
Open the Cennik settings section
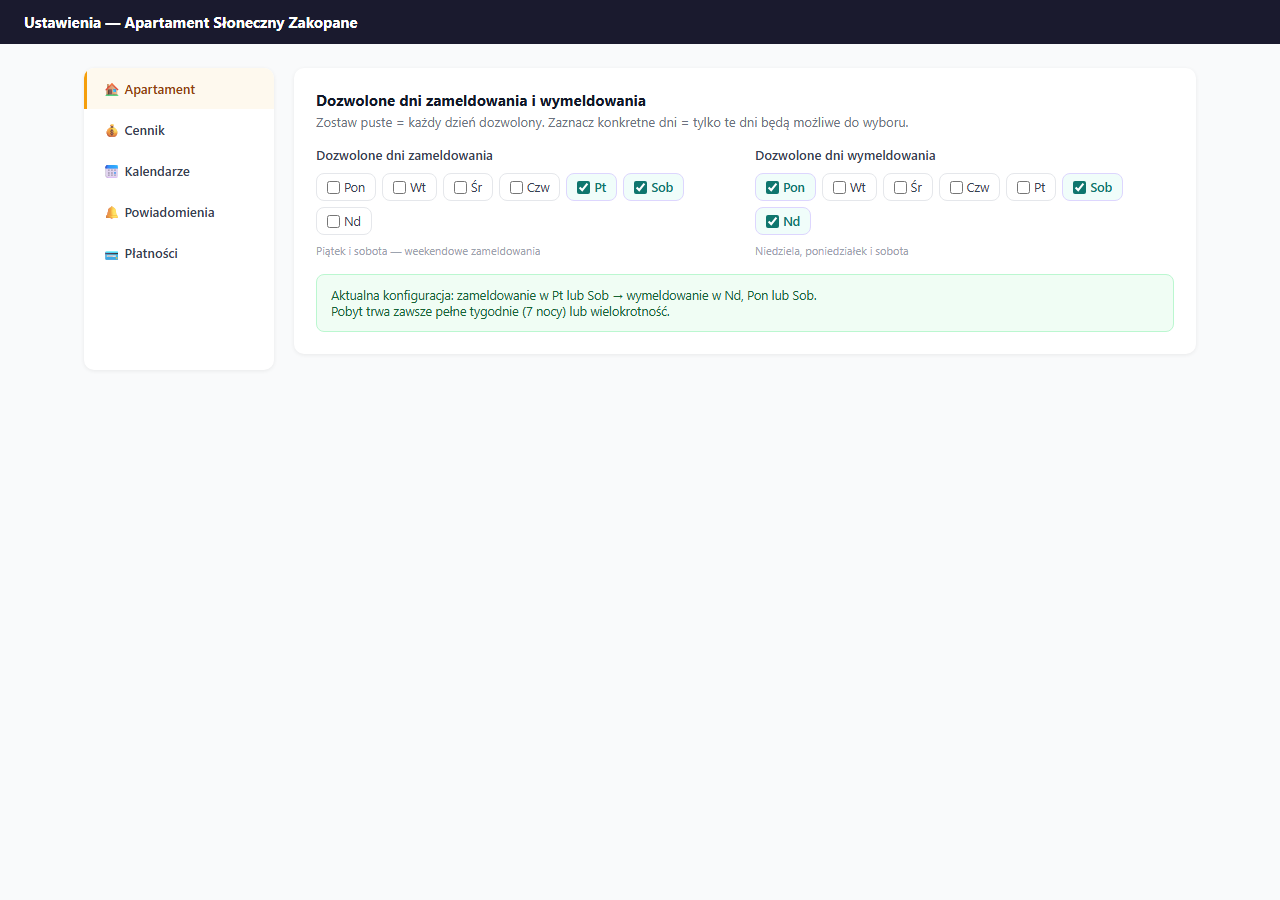tap(179, 130)
